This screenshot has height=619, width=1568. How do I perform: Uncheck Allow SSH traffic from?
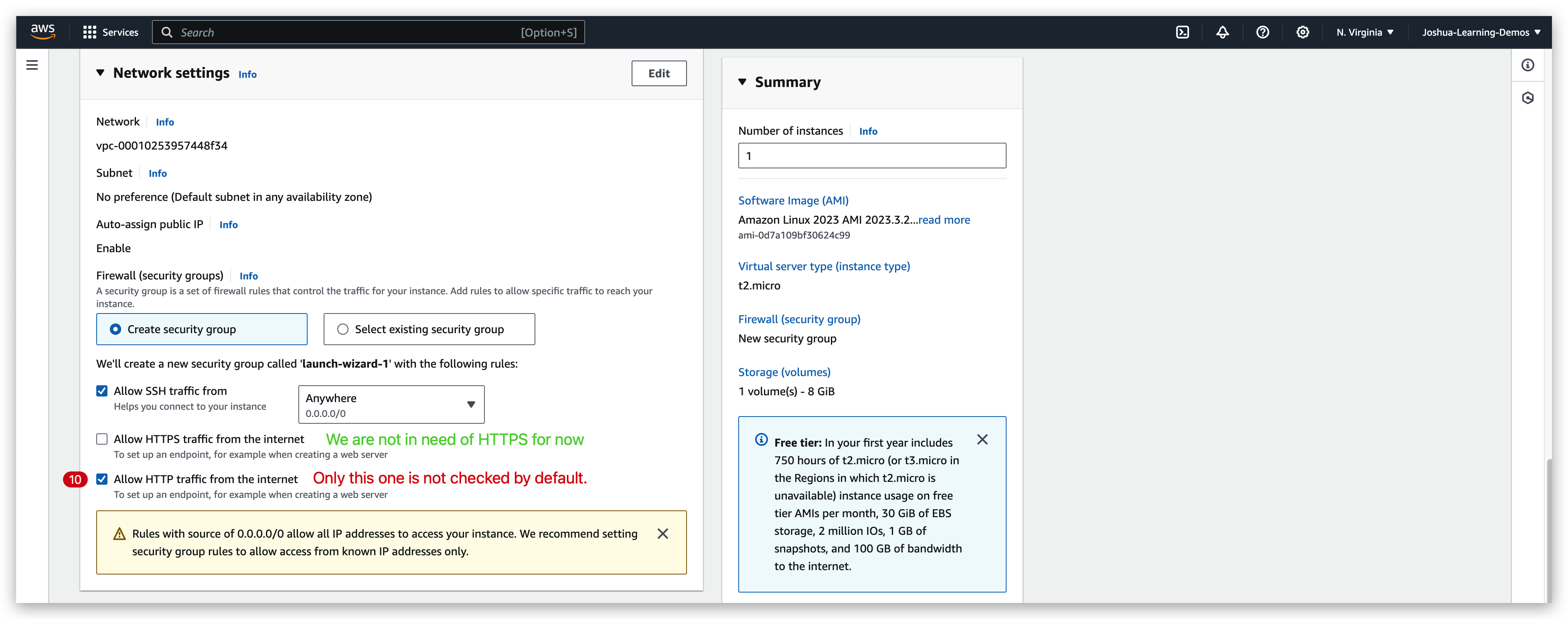click(x=101, y=391)
